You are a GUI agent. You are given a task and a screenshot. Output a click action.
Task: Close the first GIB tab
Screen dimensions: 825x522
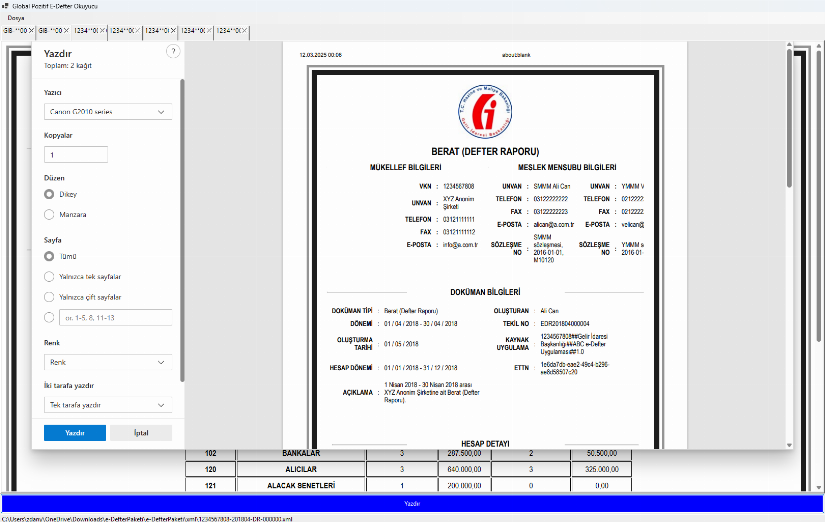pos(31,31)
